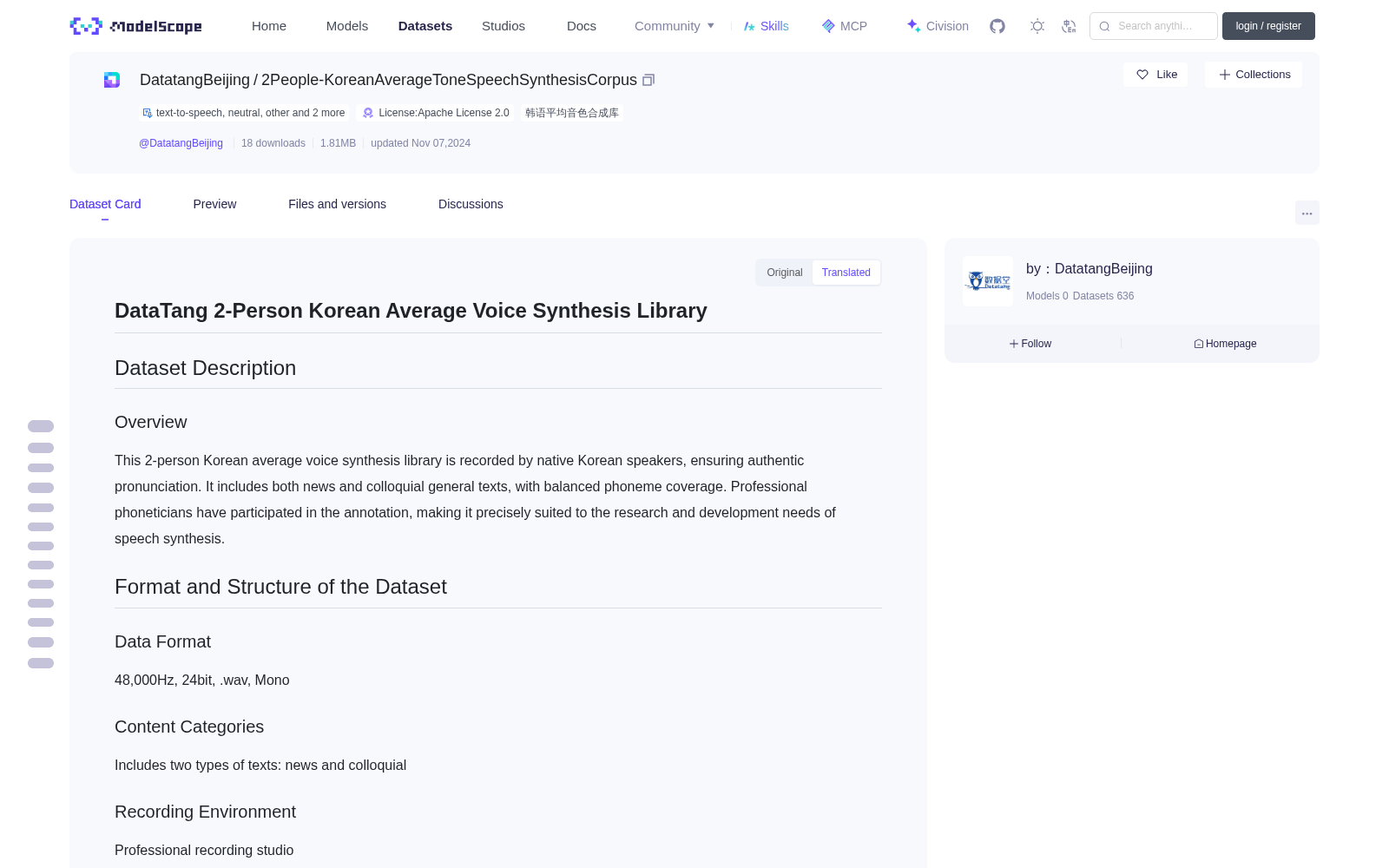
Task: Copy dataset name using copy icon
Action: [x=648, y=80]
